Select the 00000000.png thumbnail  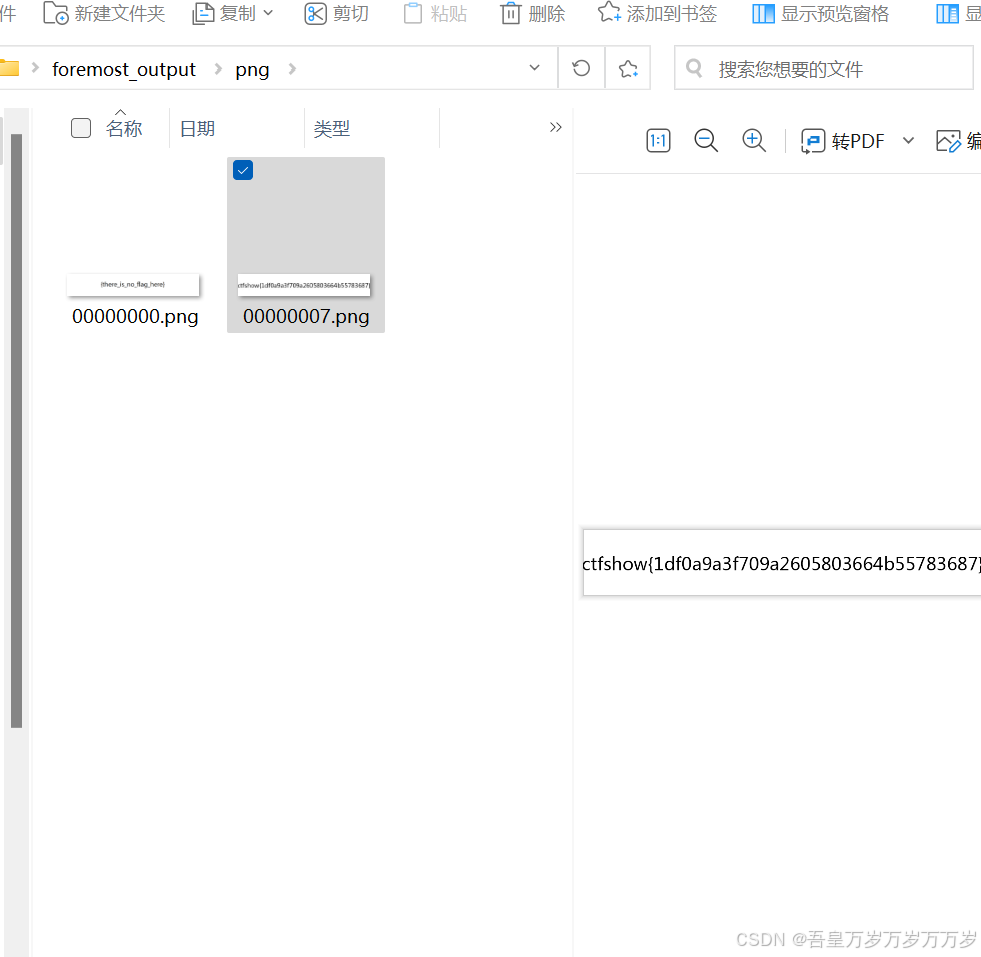pos(133,285)
